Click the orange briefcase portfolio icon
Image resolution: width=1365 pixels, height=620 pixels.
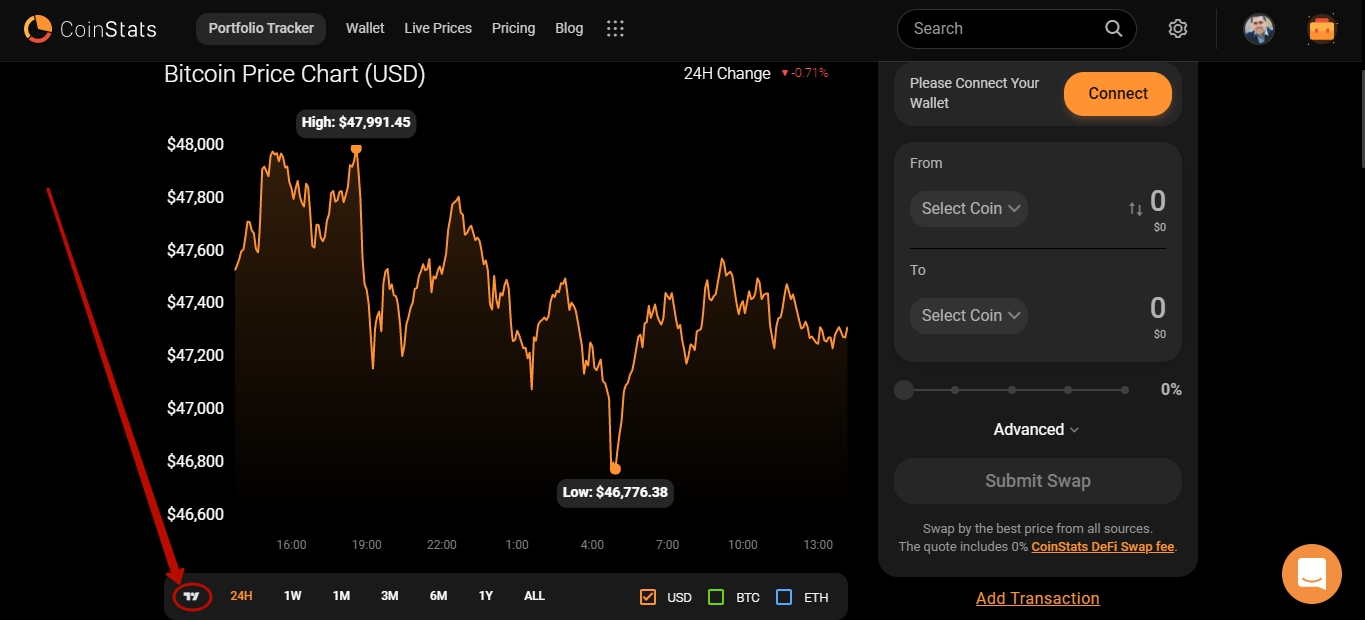pos(1321,29)
